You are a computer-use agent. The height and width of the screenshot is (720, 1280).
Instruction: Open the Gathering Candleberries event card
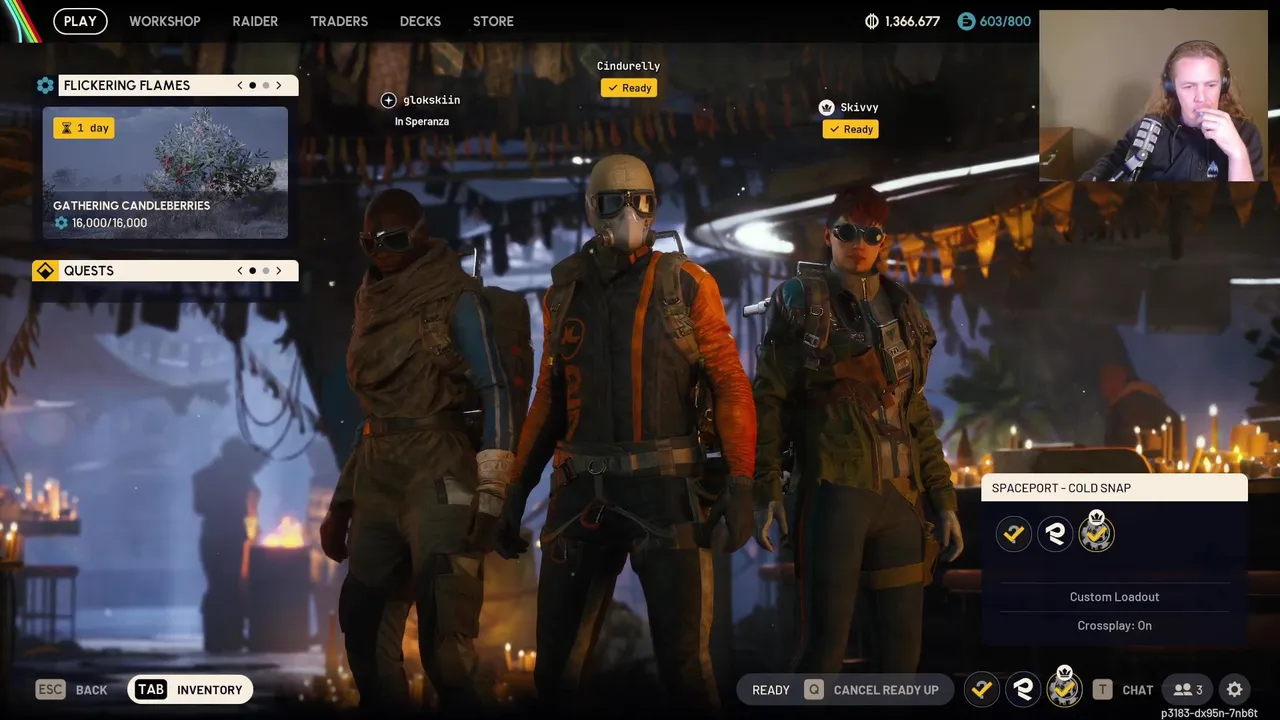[165, 172]
